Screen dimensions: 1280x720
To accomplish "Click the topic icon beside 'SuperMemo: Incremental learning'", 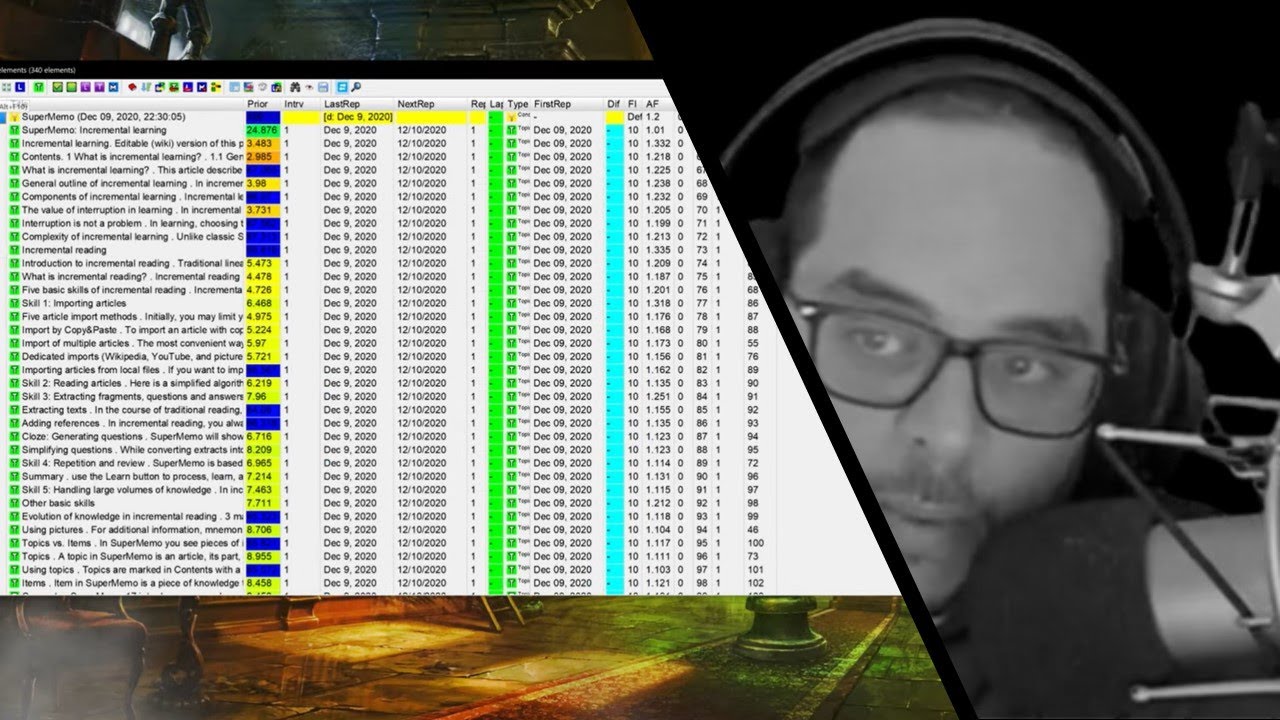I will coord(14,130).
